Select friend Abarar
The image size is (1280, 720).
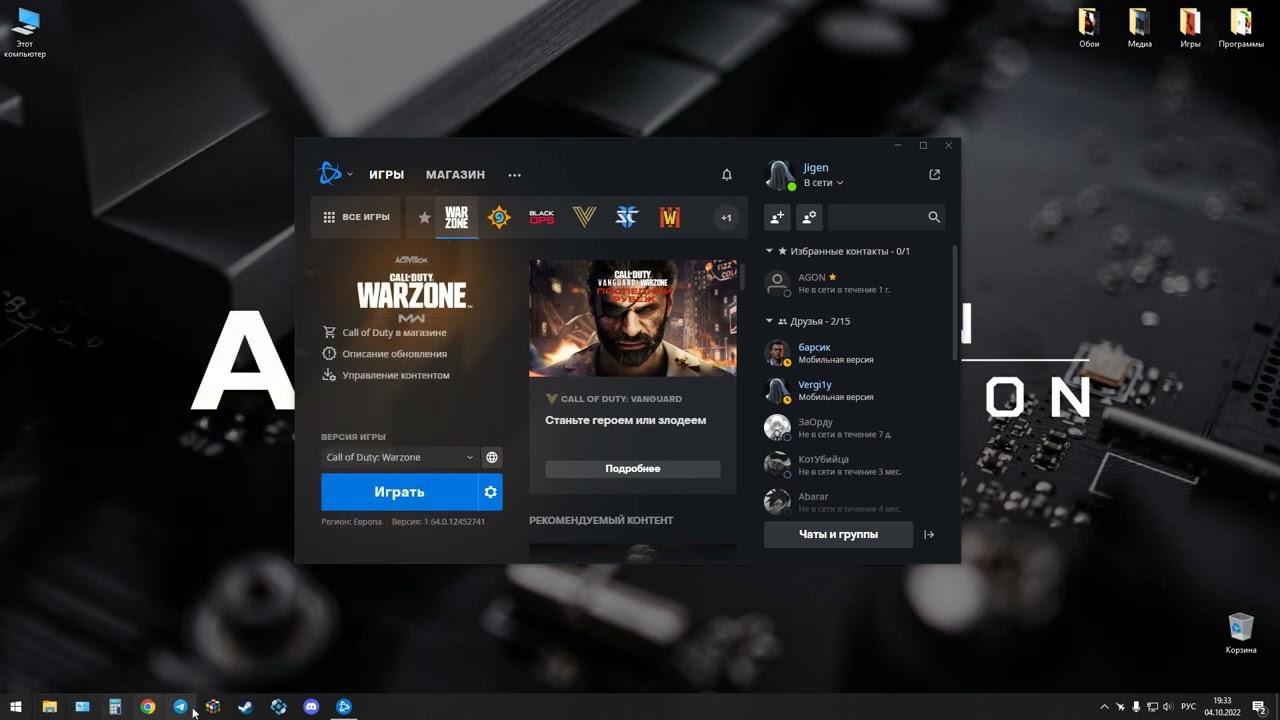pyautogui.click(x=855, y=501)
